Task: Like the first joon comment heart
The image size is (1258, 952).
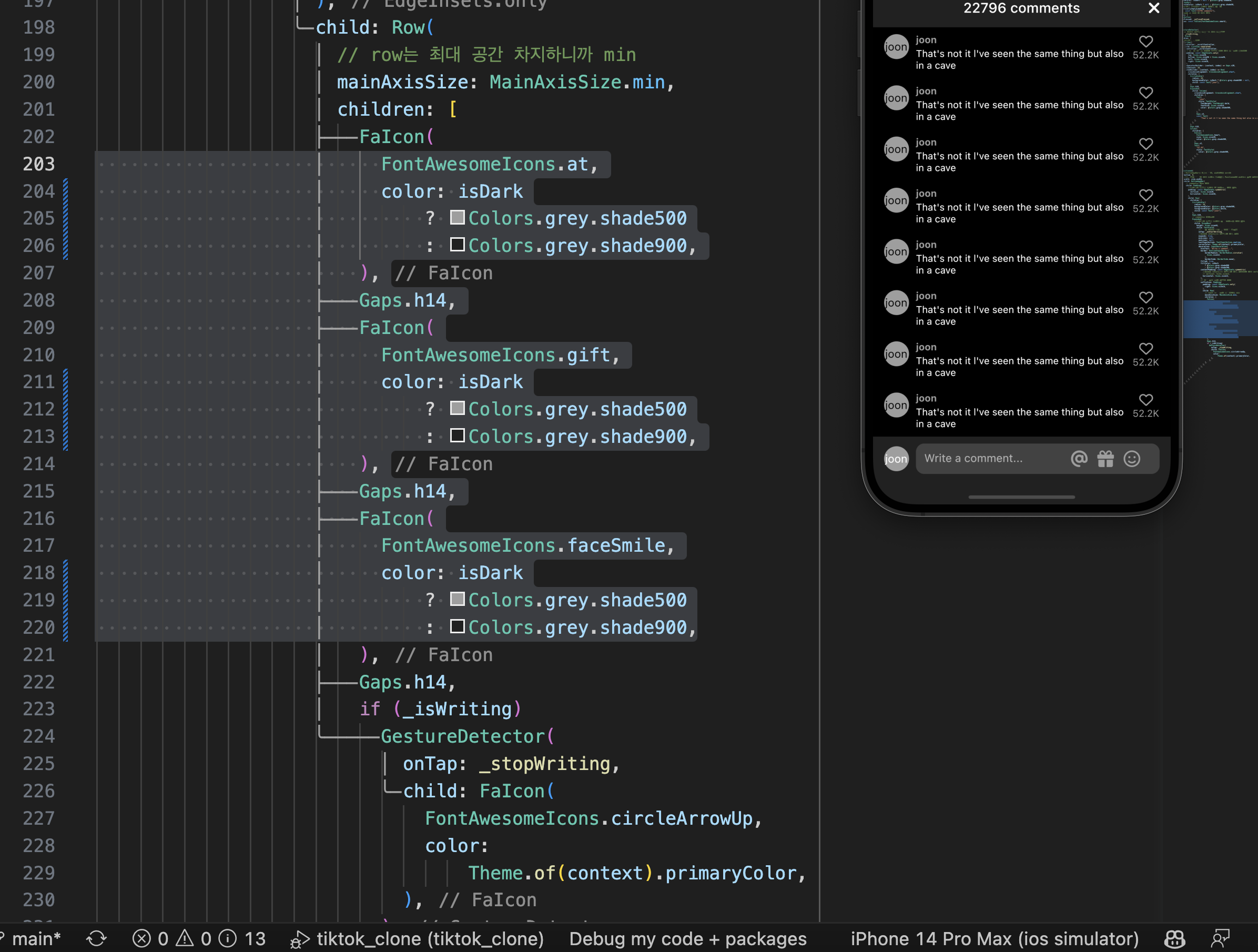Action: tap(1146, 42)
